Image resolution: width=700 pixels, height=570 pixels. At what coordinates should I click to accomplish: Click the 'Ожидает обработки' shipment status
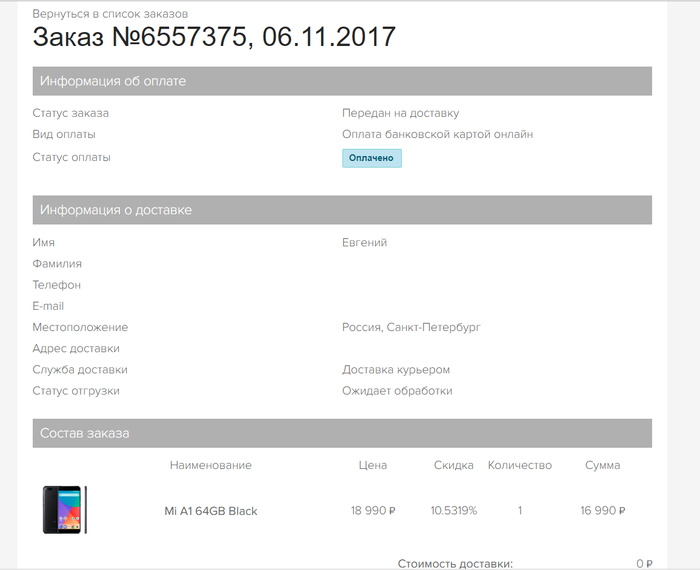(397, 391)
